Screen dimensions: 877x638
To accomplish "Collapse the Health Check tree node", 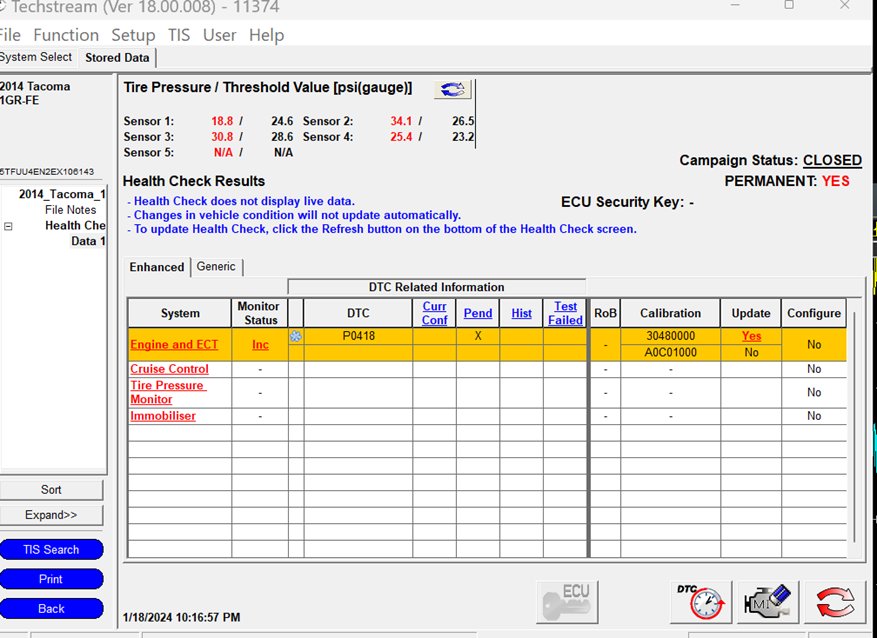I will point(8,226).
